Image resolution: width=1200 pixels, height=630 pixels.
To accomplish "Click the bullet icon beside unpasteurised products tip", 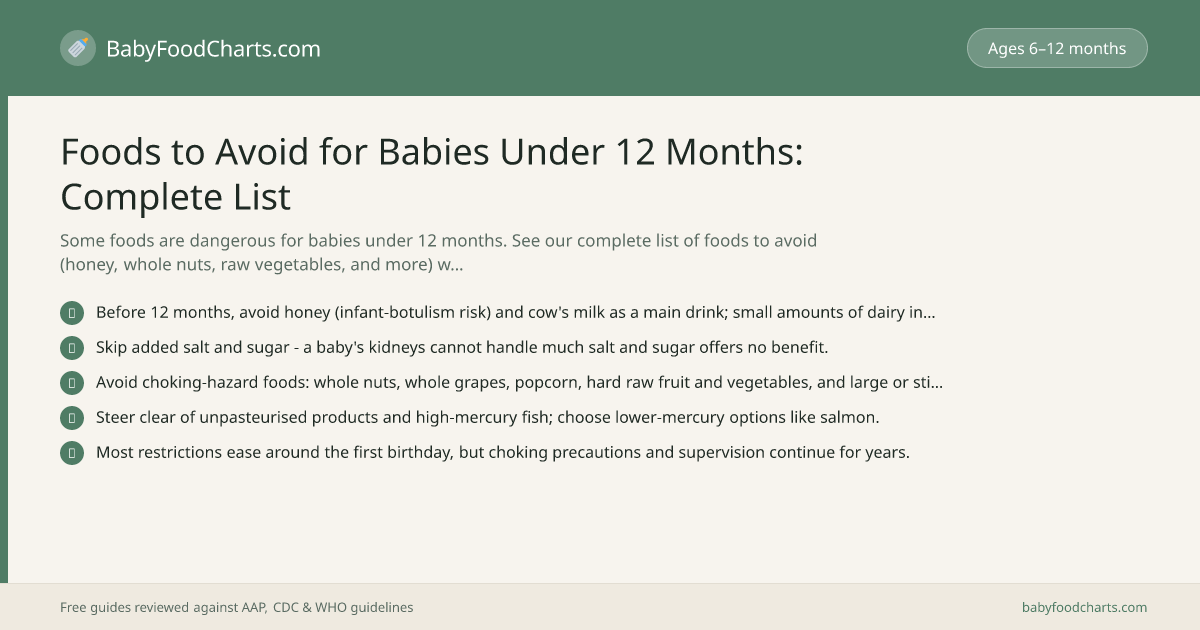I will [72, 418].
